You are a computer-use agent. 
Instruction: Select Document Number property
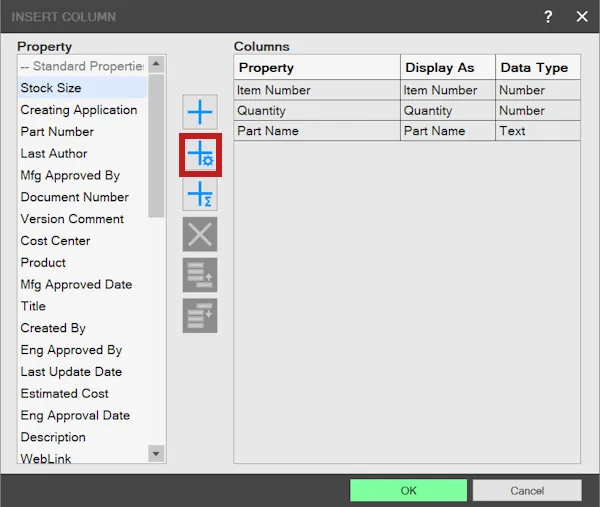coord(82,197)
